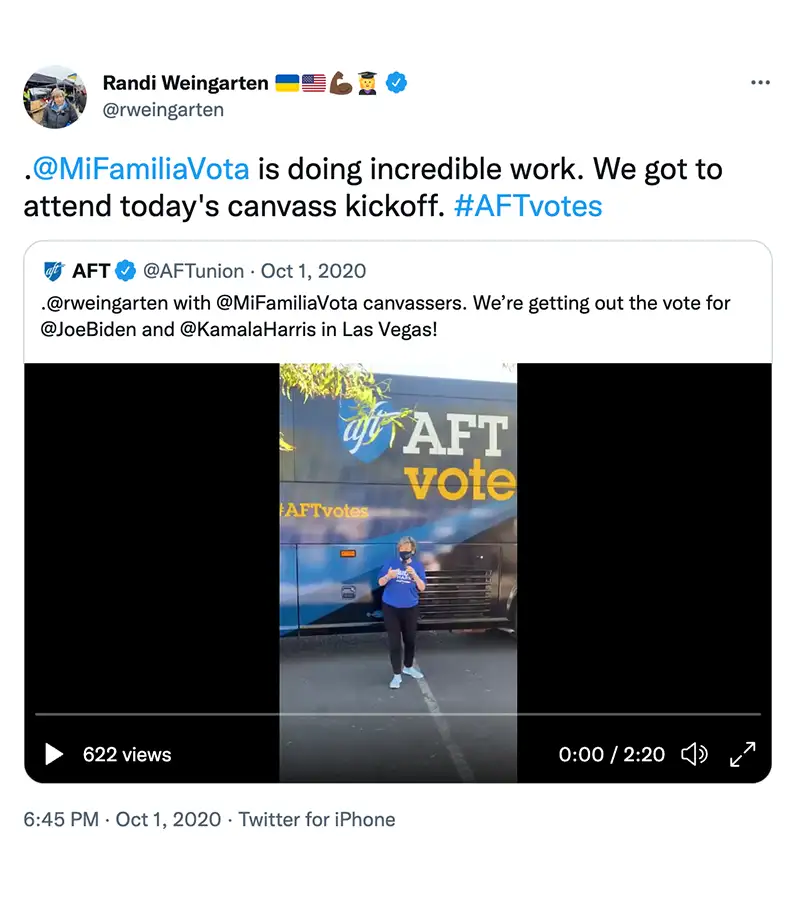The height and width of the screenshot is (900, 800).
Task: Click the Randi Weingarten display name
Action: [x=186, y=83]
